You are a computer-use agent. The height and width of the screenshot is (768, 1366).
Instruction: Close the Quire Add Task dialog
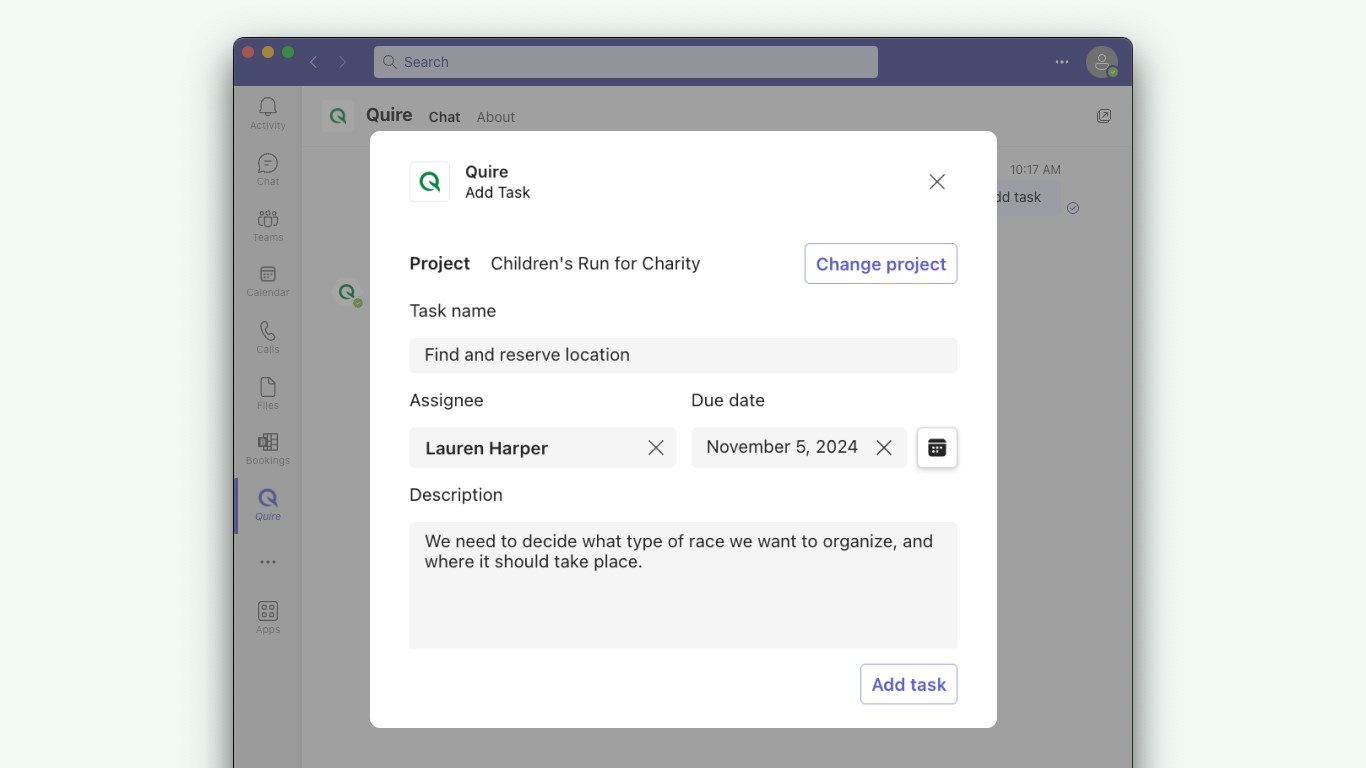pos(937,182)
